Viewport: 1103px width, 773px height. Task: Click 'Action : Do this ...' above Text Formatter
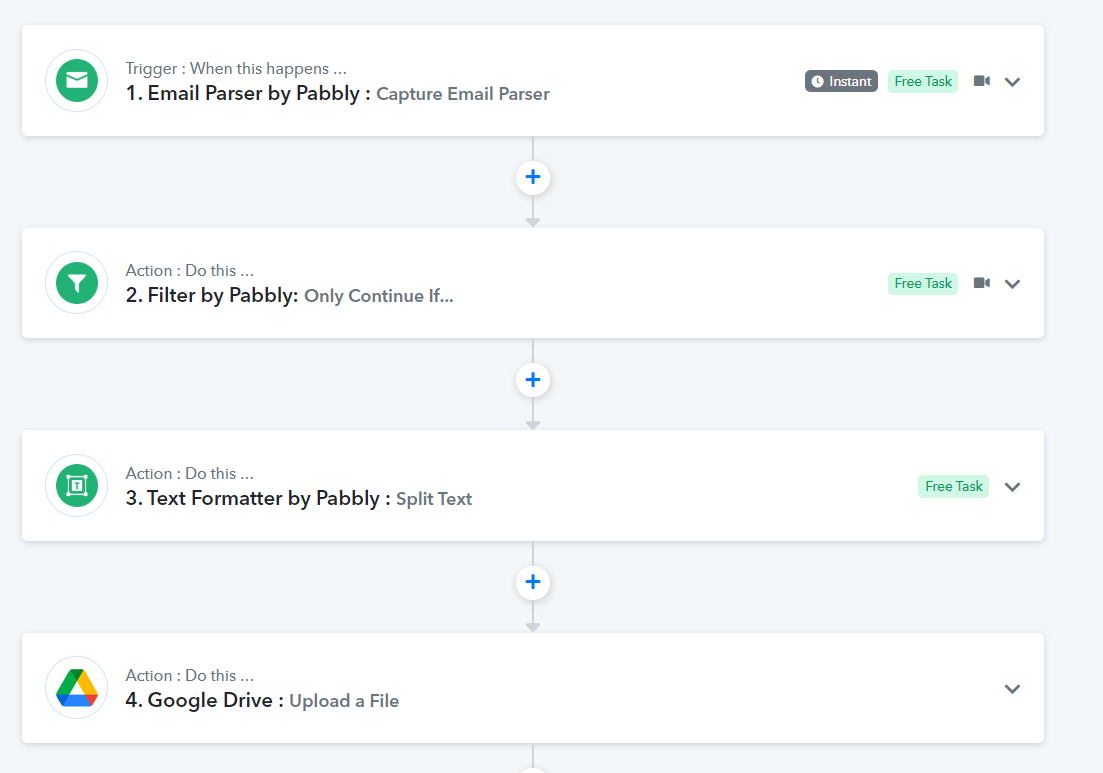[189, 473]
